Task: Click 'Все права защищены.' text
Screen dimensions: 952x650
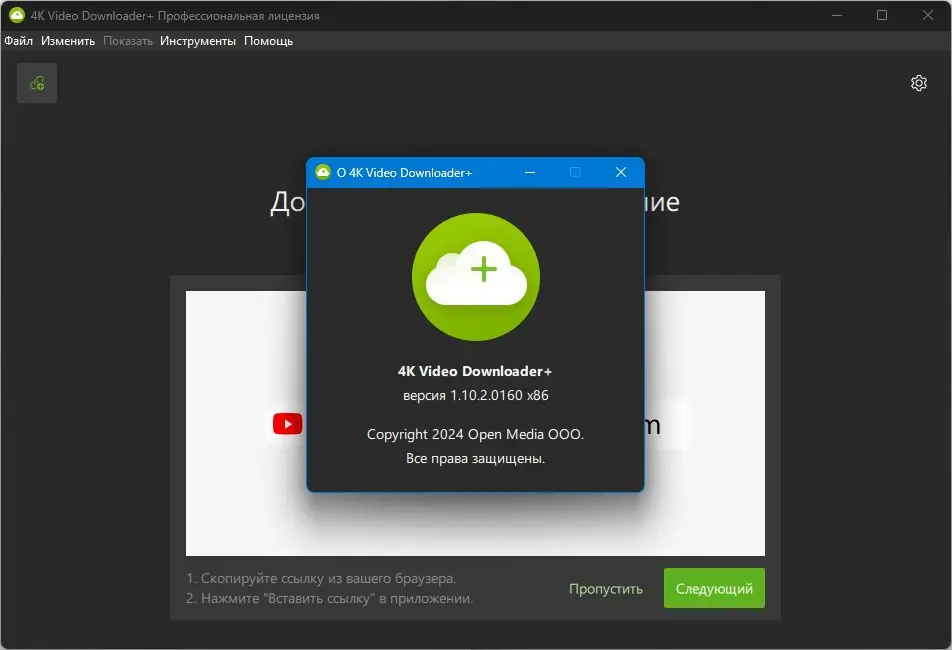Action: point(475,458)
